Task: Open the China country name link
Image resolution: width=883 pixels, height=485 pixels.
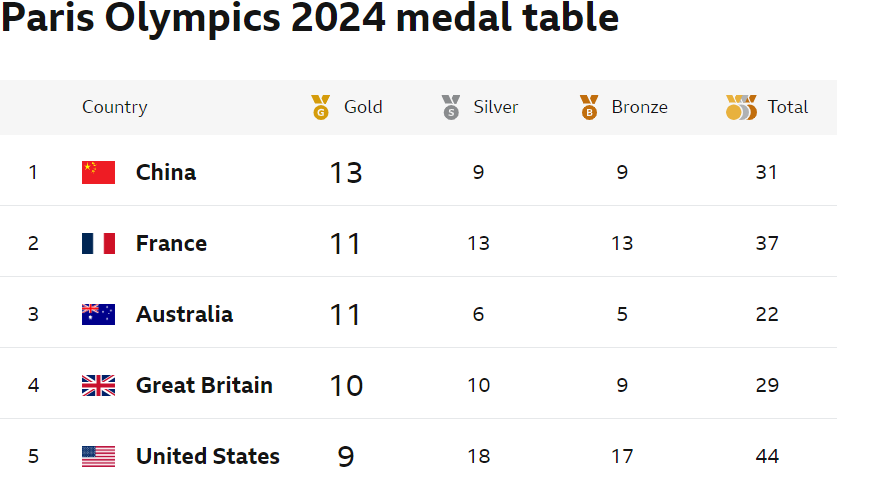Action: click(x=166, y=172)
